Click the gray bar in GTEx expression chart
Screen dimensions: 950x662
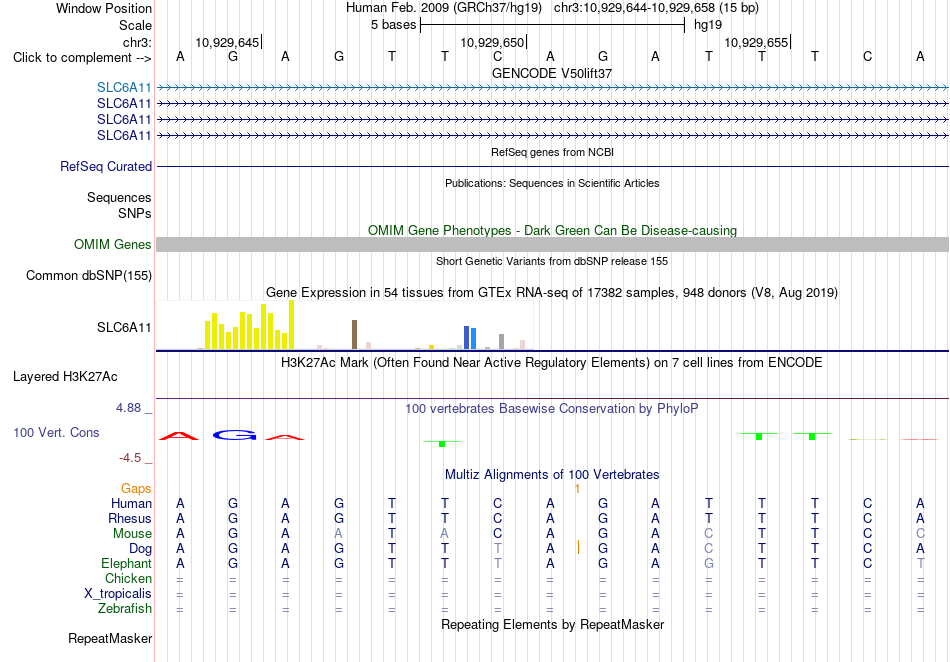[x=501, y=342]
